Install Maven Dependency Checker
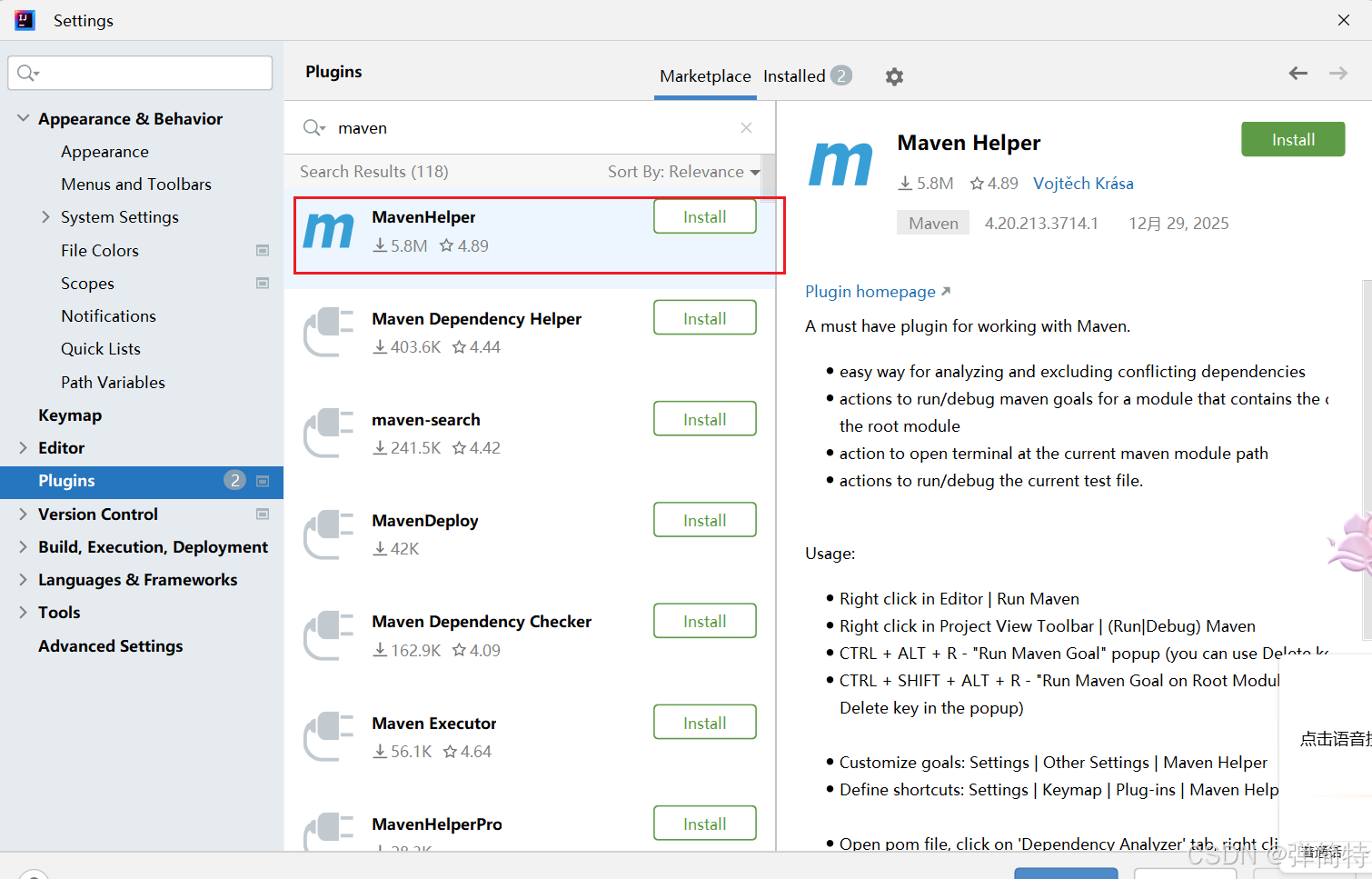Viewport: 1372px width, 879px height. pos(705,622)
